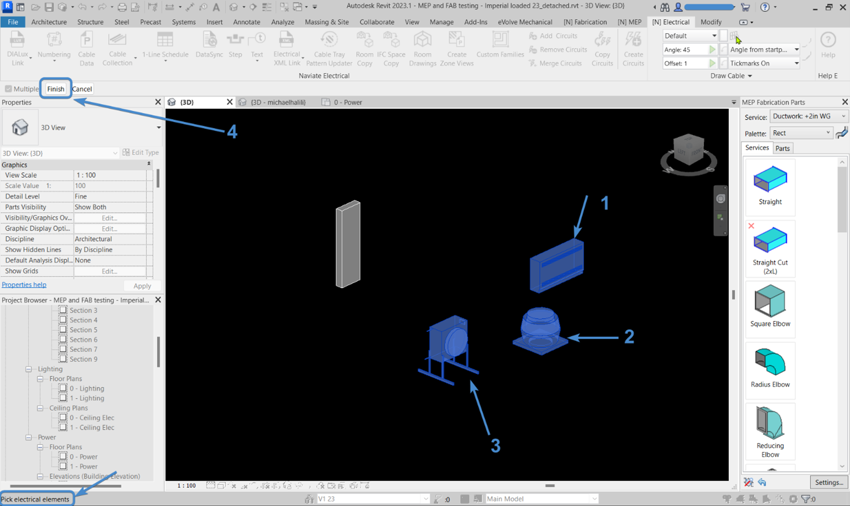
Task: Open the Custom Families tool
Action: point(500,46)
